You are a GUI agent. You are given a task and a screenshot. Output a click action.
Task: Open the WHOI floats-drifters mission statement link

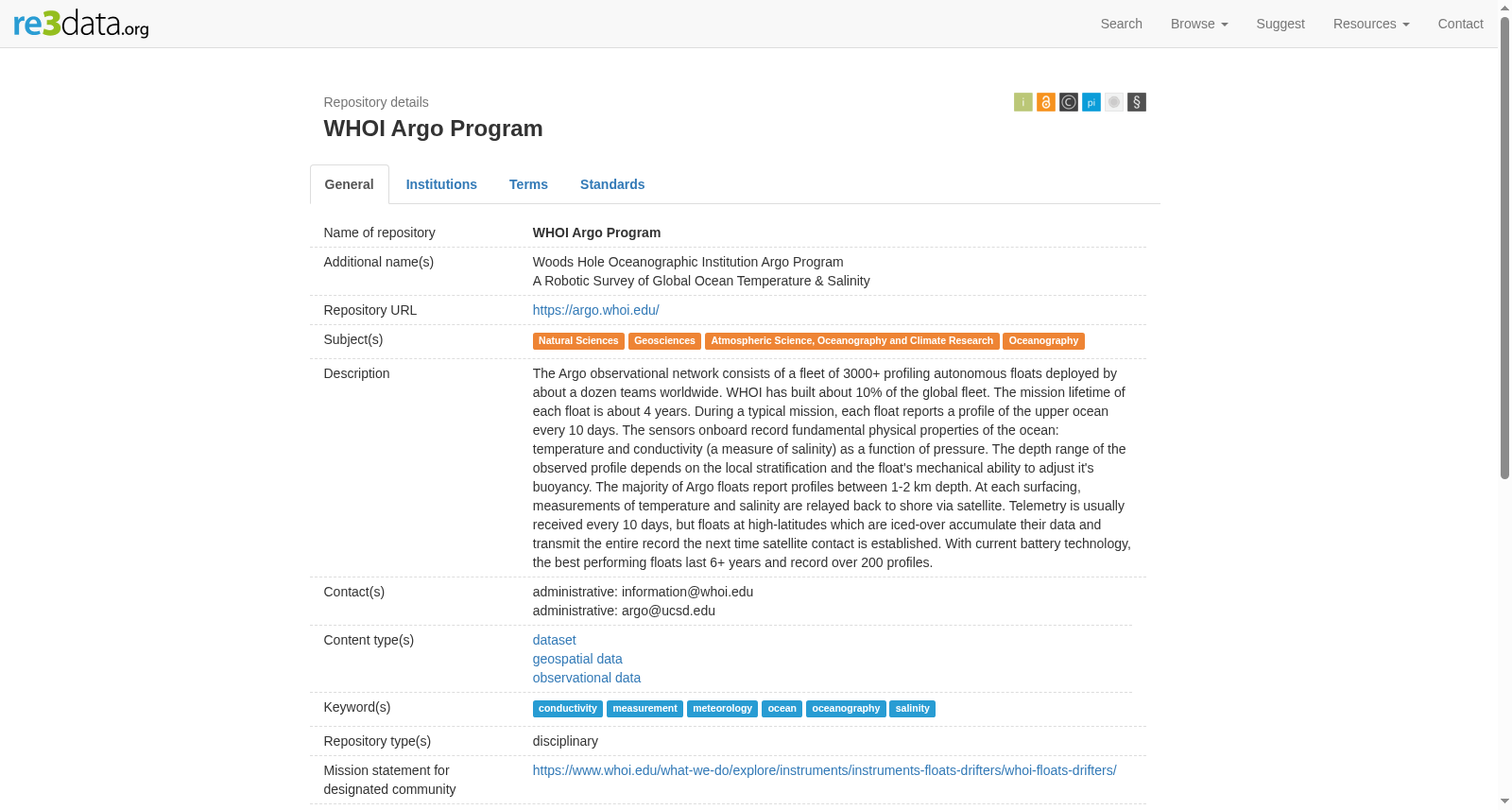pyautogui.click(x=824, y=770)
